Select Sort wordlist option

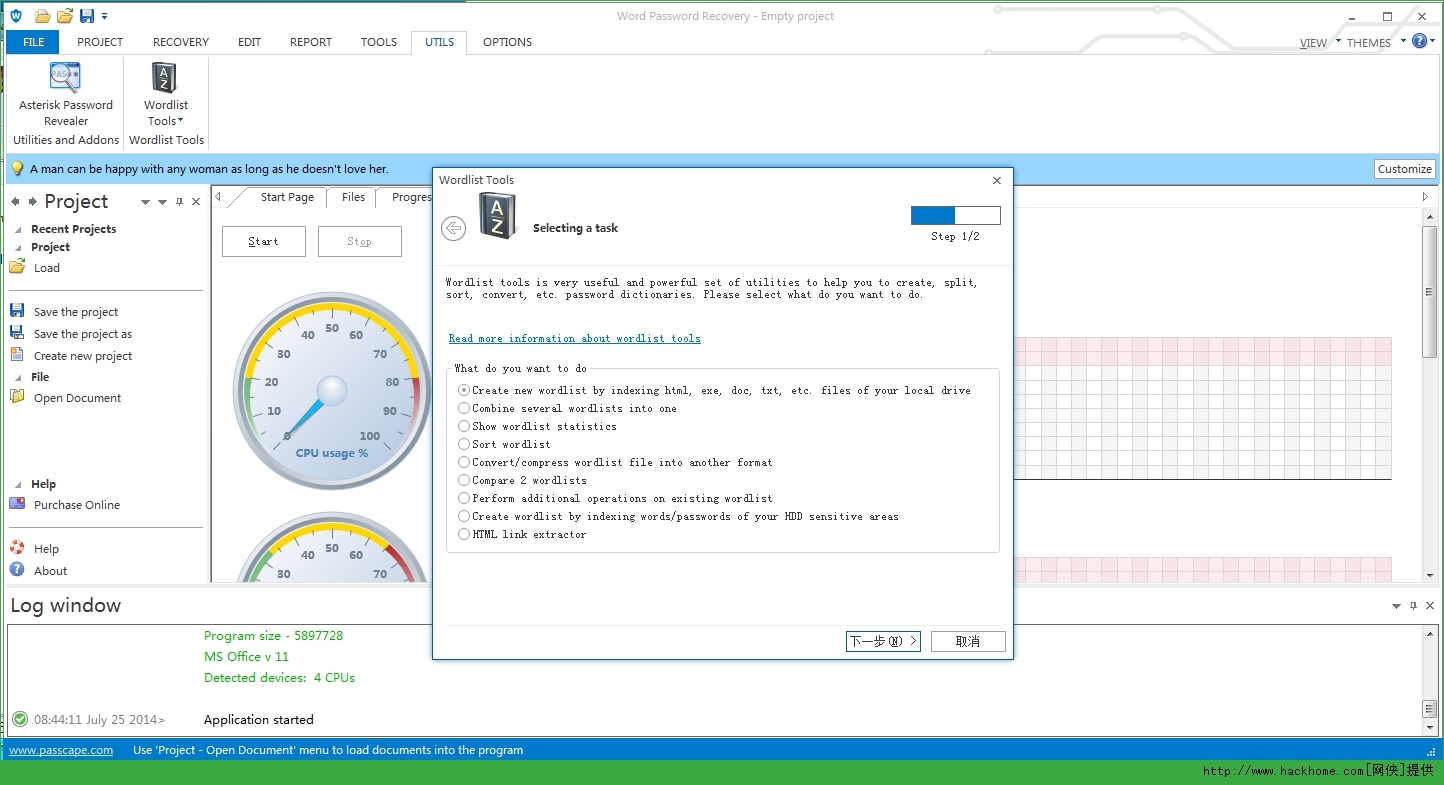pos(504,444)
